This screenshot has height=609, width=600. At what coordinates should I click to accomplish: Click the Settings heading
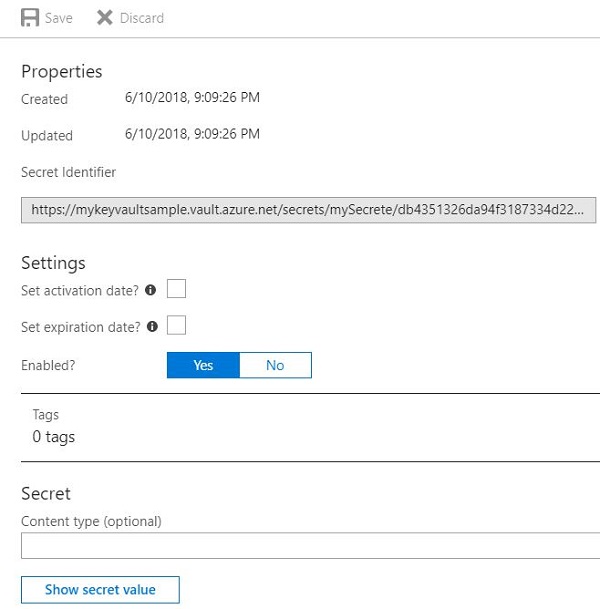(54, 263)
